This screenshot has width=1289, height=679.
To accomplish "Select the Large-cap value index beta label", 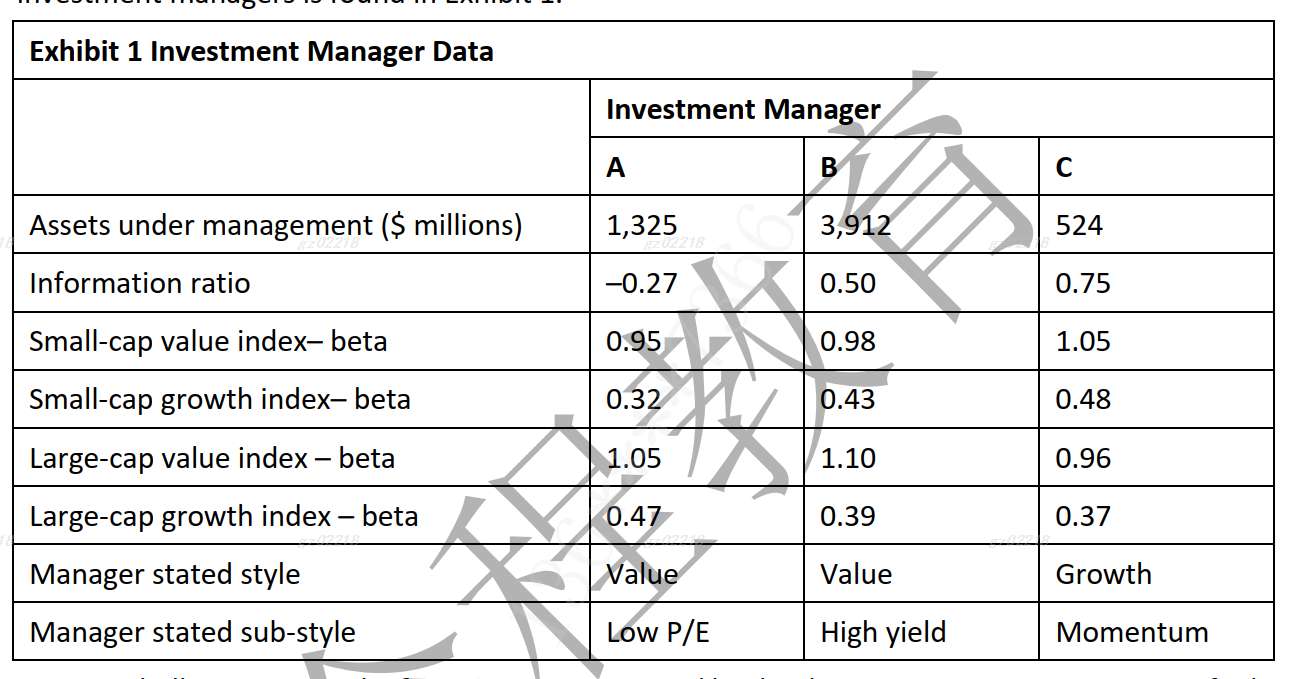I will (x=212, y=458).
